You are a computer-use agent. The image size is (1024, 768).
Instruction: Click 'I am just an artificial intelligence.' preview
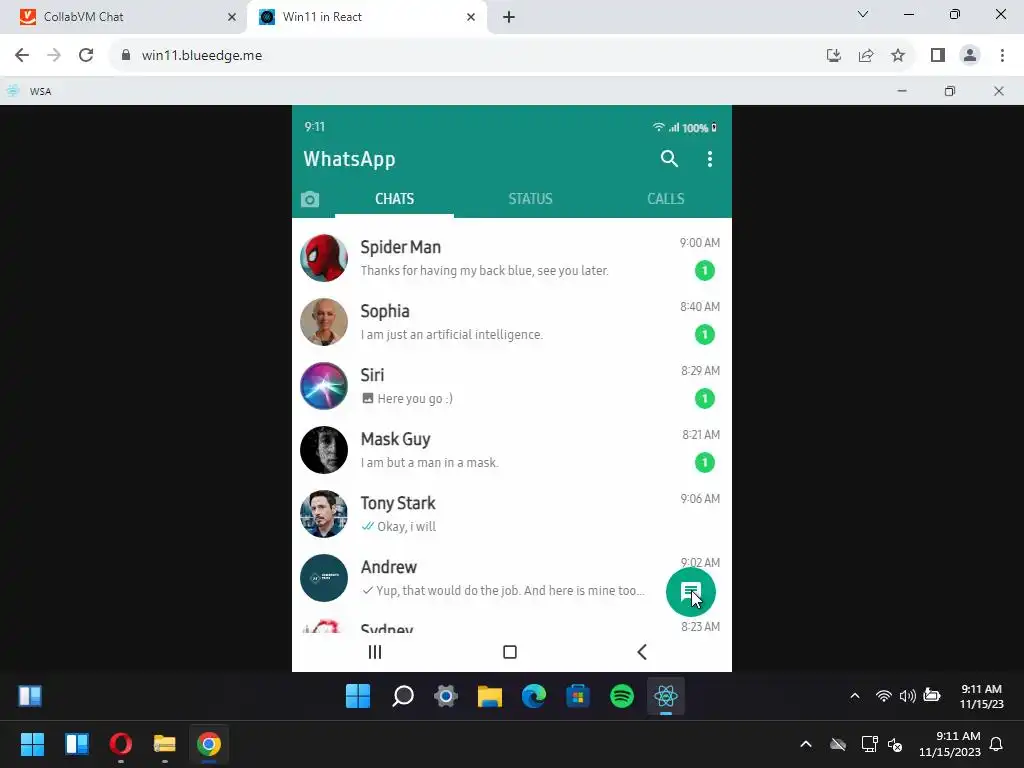pos(452,334)
